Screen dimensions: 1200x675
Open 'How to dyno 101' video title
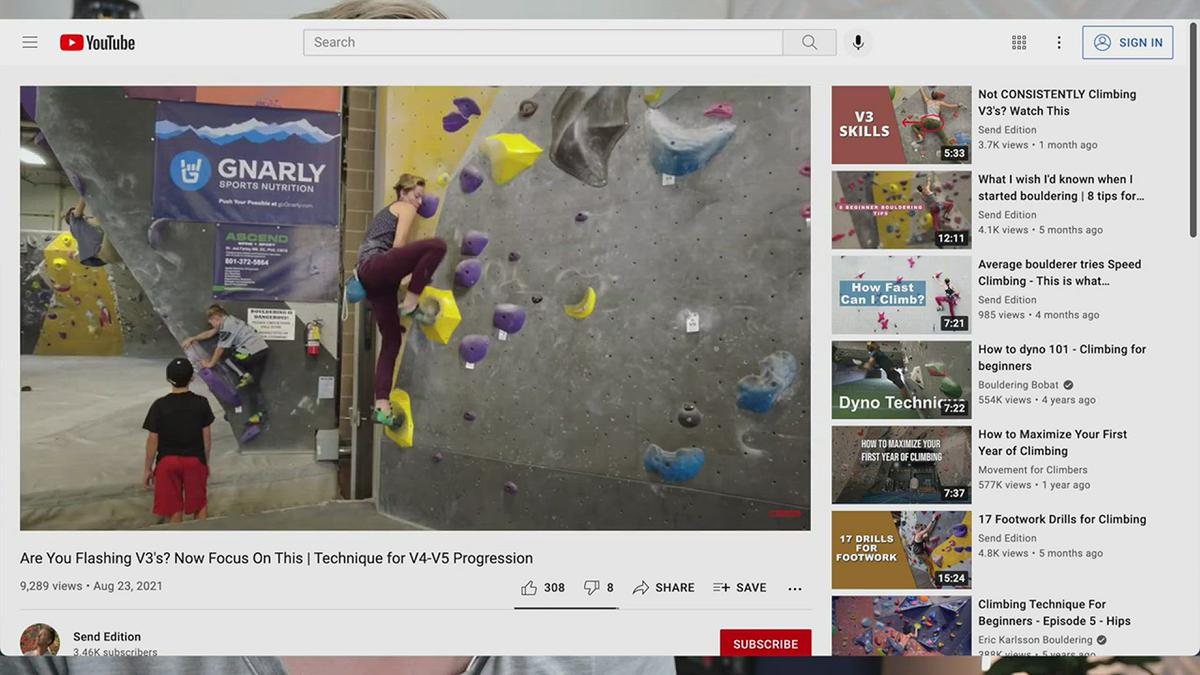(x=1062, y=357)
